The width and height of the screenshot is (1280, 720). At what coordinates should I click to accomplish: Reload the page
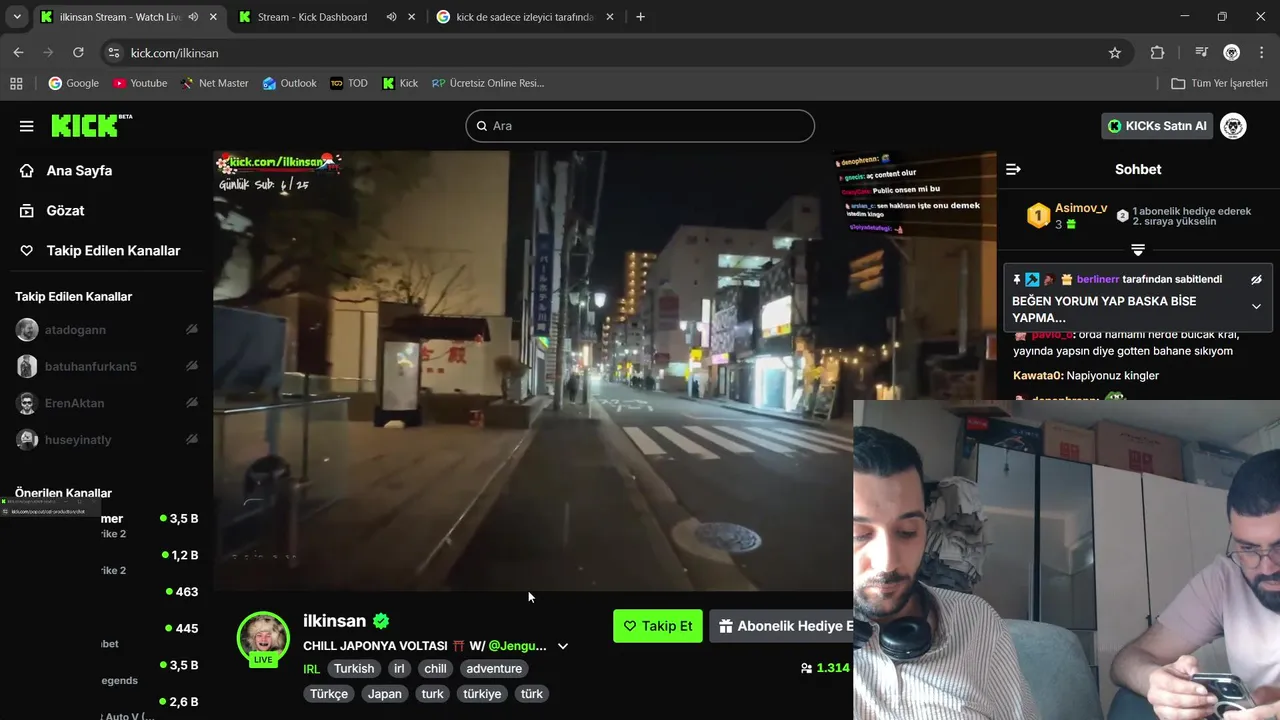[78, 53]
